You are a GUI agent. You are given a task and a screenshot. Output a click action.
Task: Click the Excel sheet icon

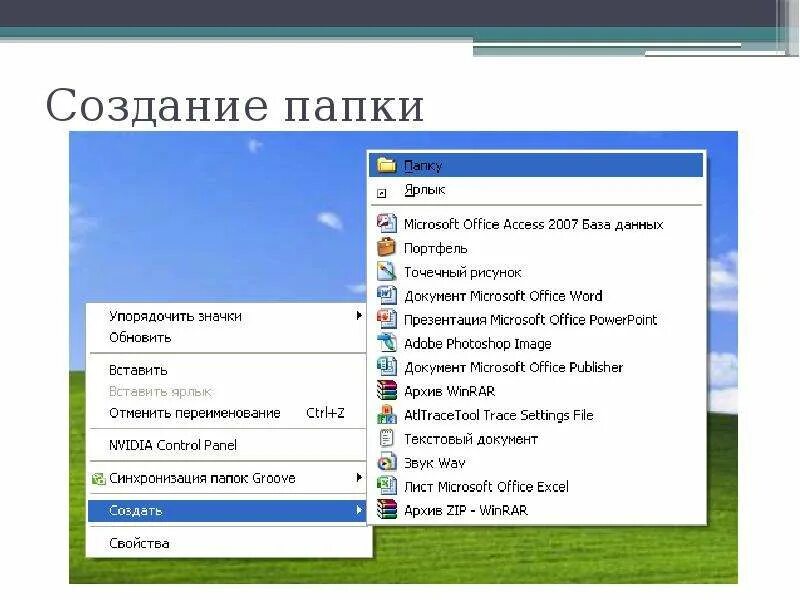tap(386, 486)
